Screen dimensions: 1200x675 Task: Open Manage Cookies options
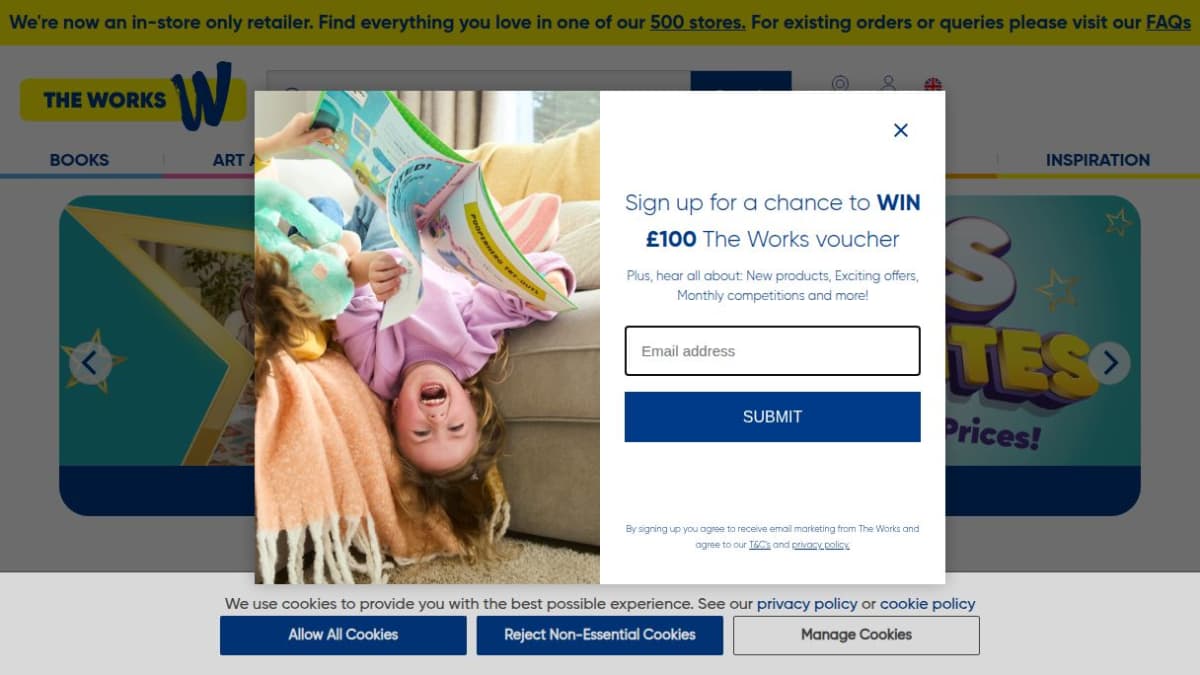click(856, 635)
